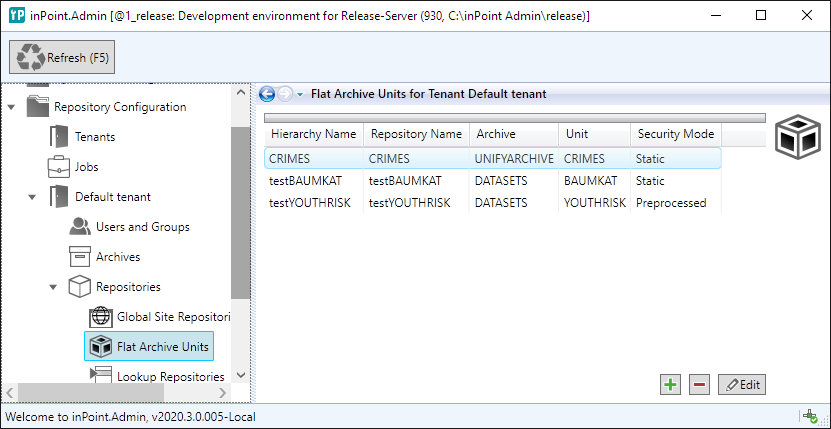The width and height of the screenshot is (831, 429).
Task: Click the UNIFYARCHIVE archive cell
Action: 514,159
